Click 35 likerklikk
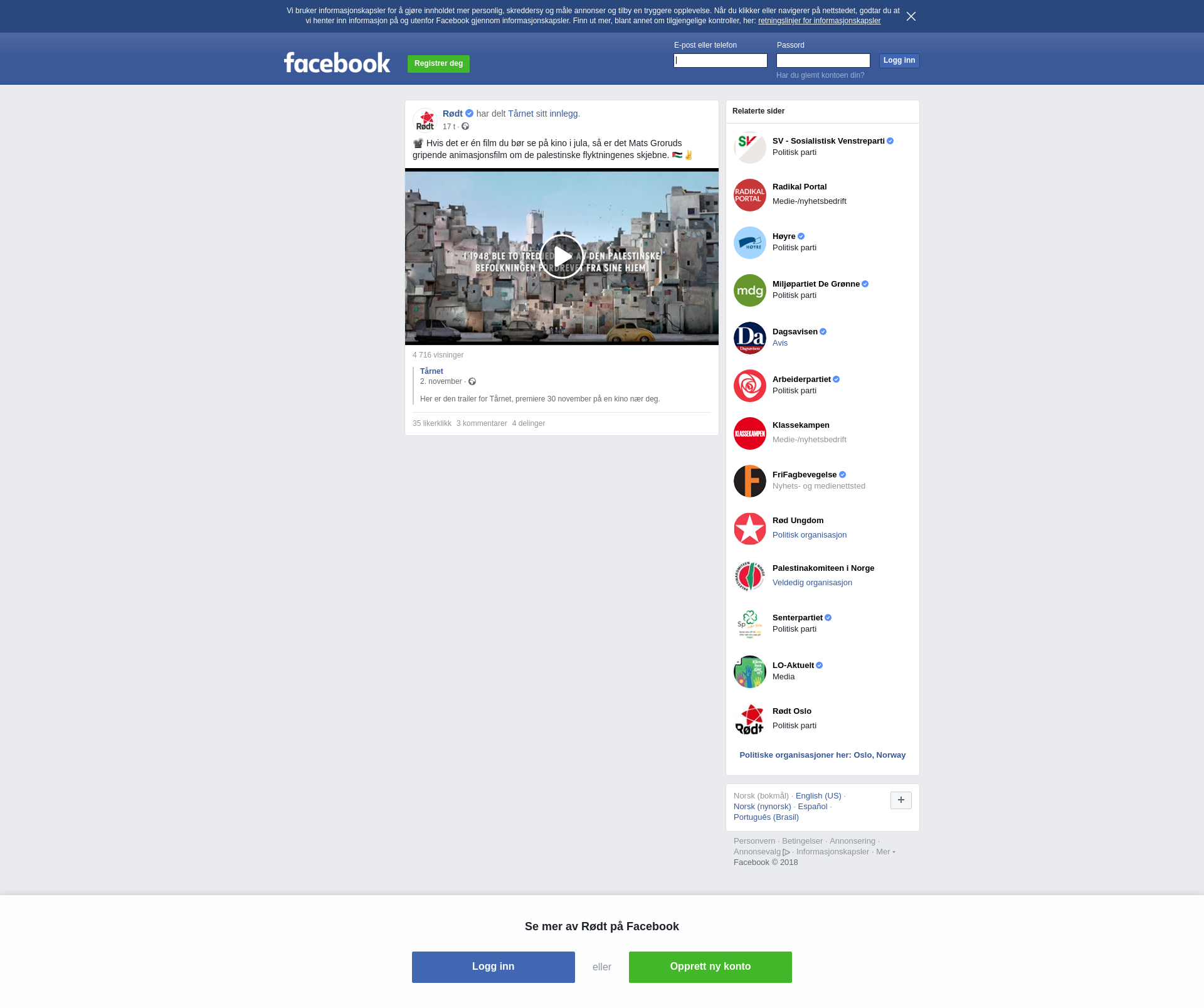 tap(432, 423)
